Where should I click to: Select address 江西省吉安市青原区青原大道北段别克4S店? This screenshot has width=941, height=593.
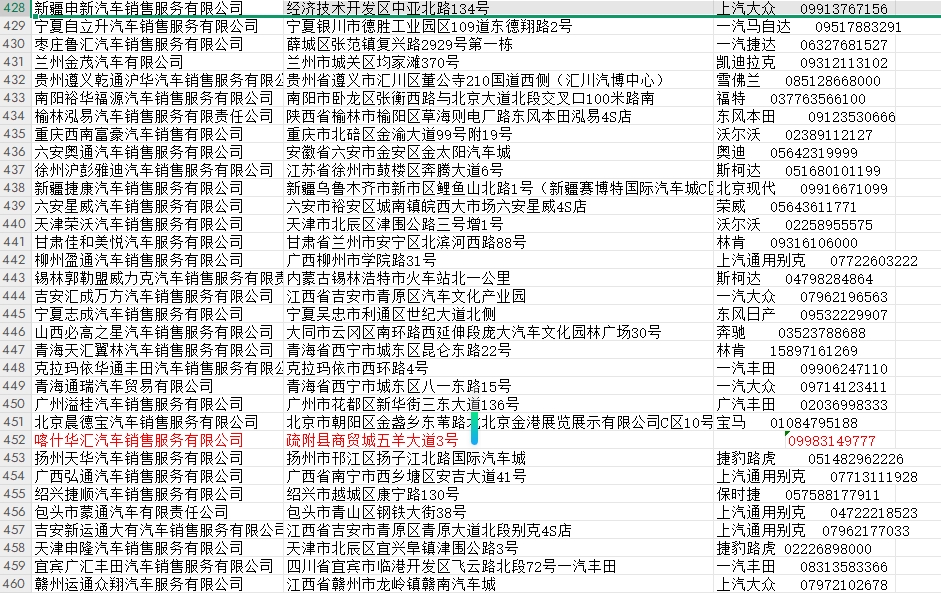coord(429,531)
